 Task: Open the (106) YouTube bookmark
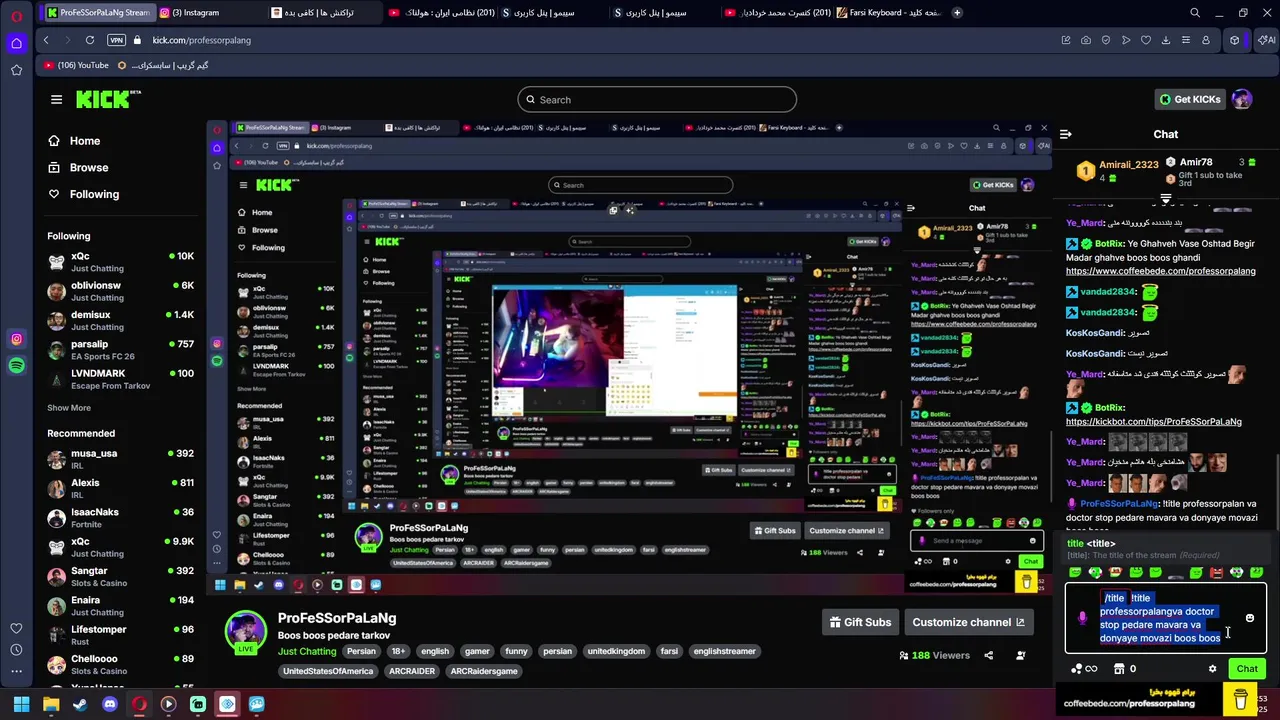click(77, 65)
